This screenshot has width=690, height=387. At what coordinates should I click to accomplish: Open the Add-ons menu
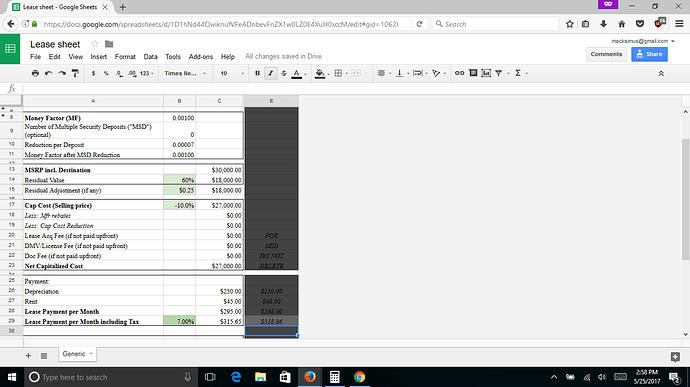tap(201, 57)
